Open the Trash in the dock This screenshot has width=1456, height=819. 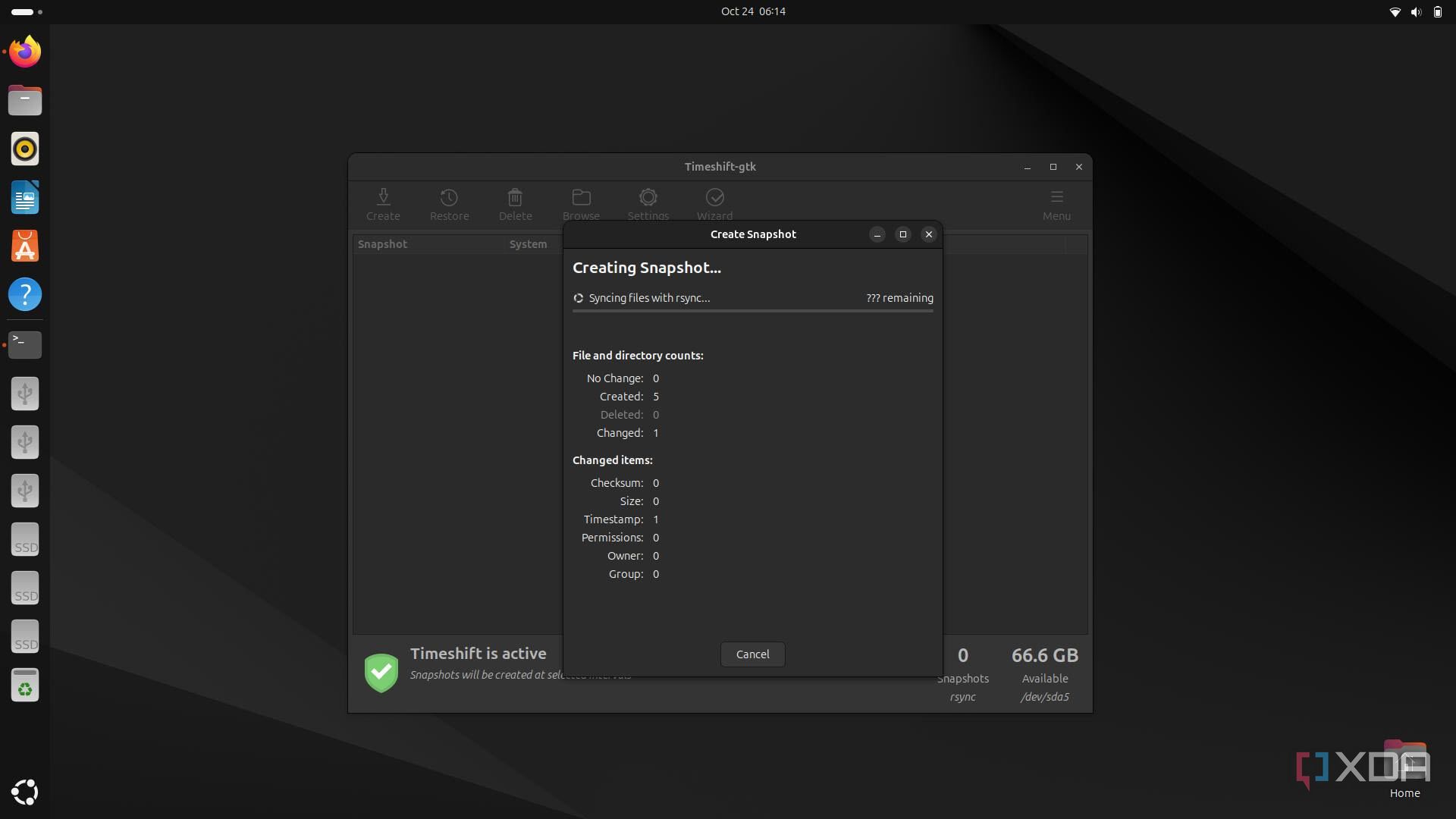coord(25,686)
